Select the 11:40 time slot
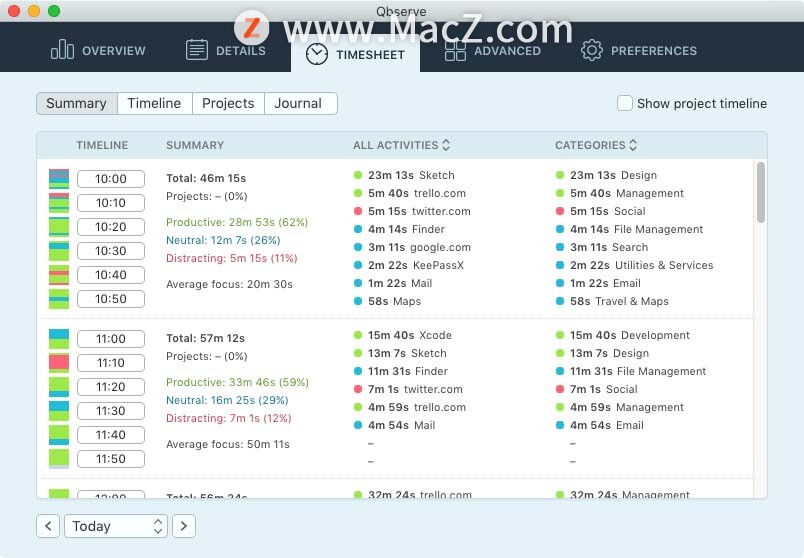Screen dimensions: 804x558 point(111,435)
